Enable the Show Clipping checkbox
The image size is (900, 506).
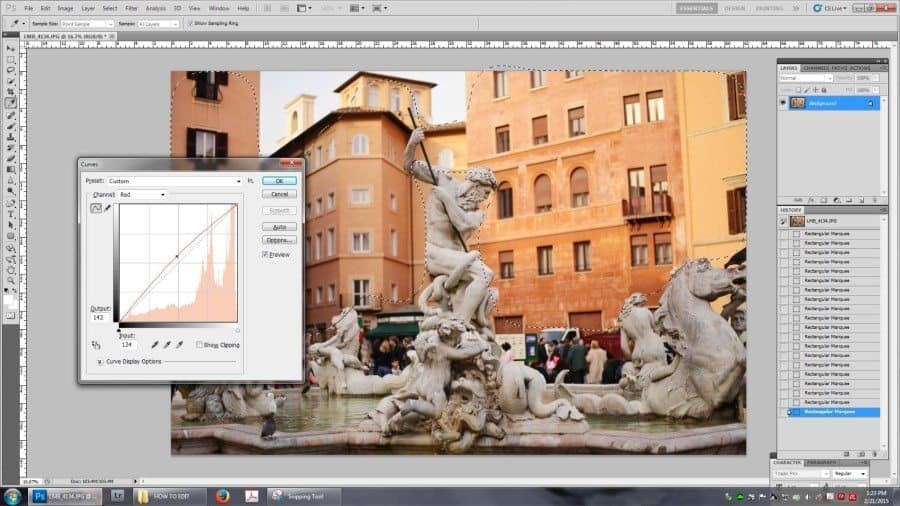(x=199, y=345)
